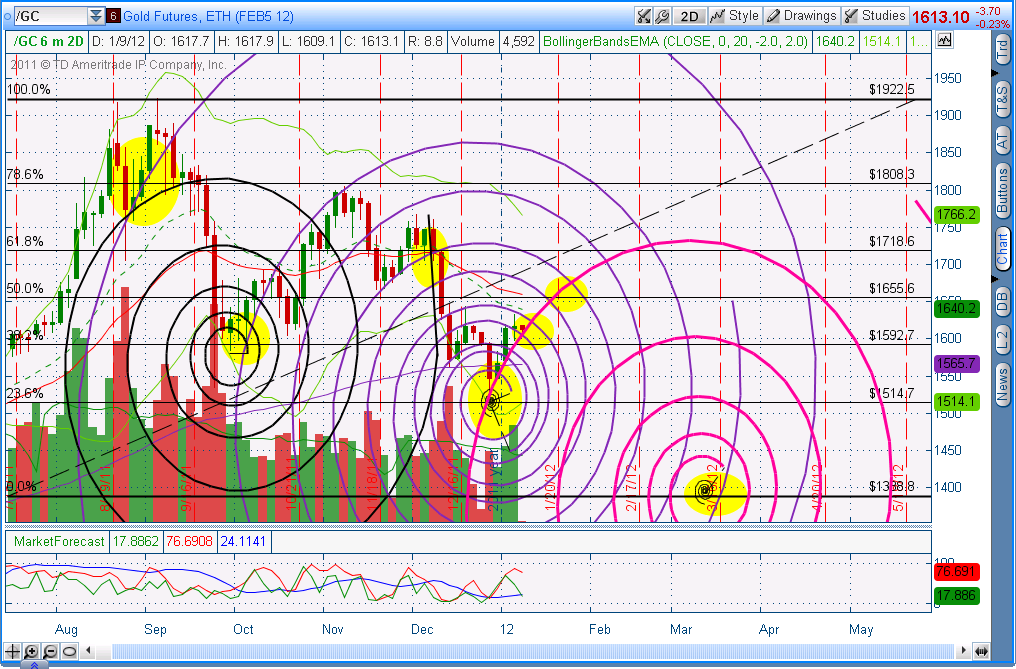Click the $1718.6 Fibonacci level label
Image resolution: width=1016 pixels, height=669 pixels.
click(x=892, y=242)
